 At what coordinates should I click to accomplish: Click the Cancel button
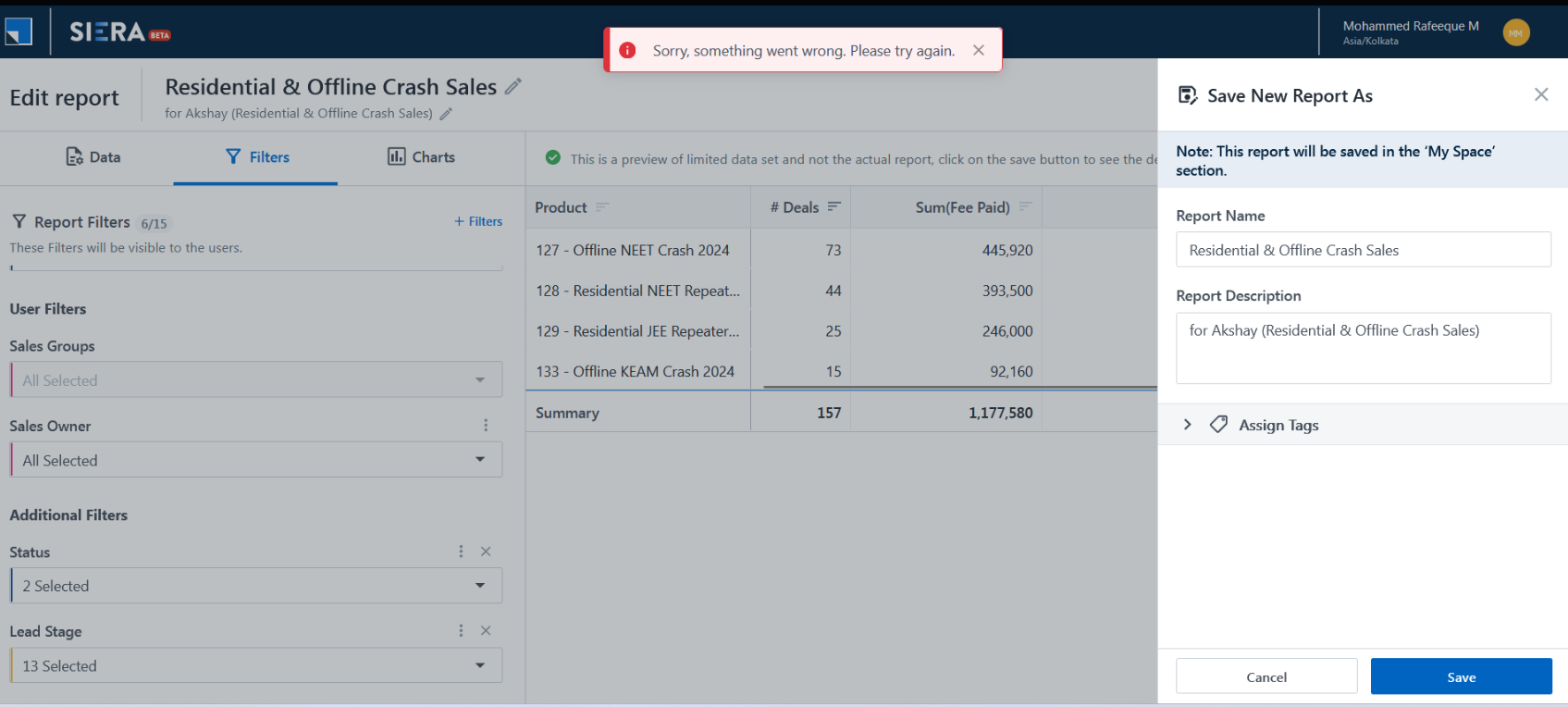coord(1266,676)
